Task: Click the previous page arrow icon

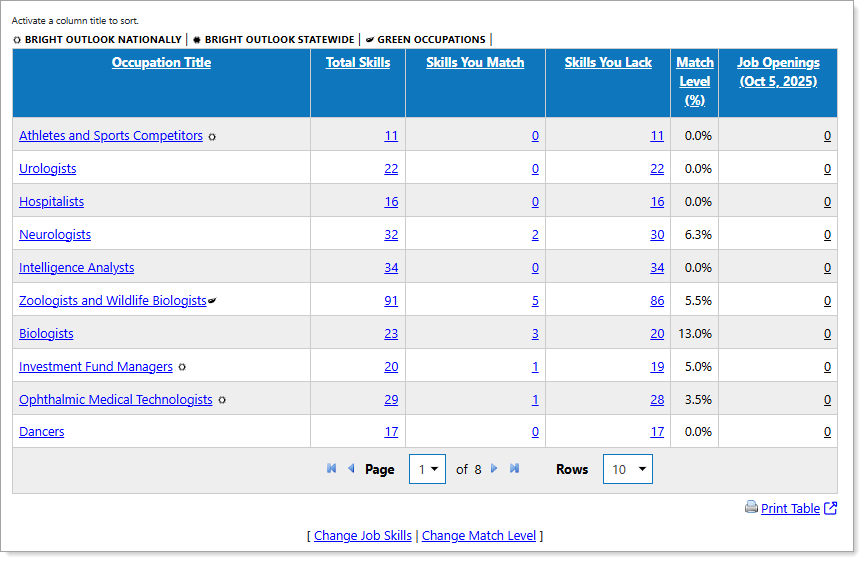Action: [x=351, y=469]
